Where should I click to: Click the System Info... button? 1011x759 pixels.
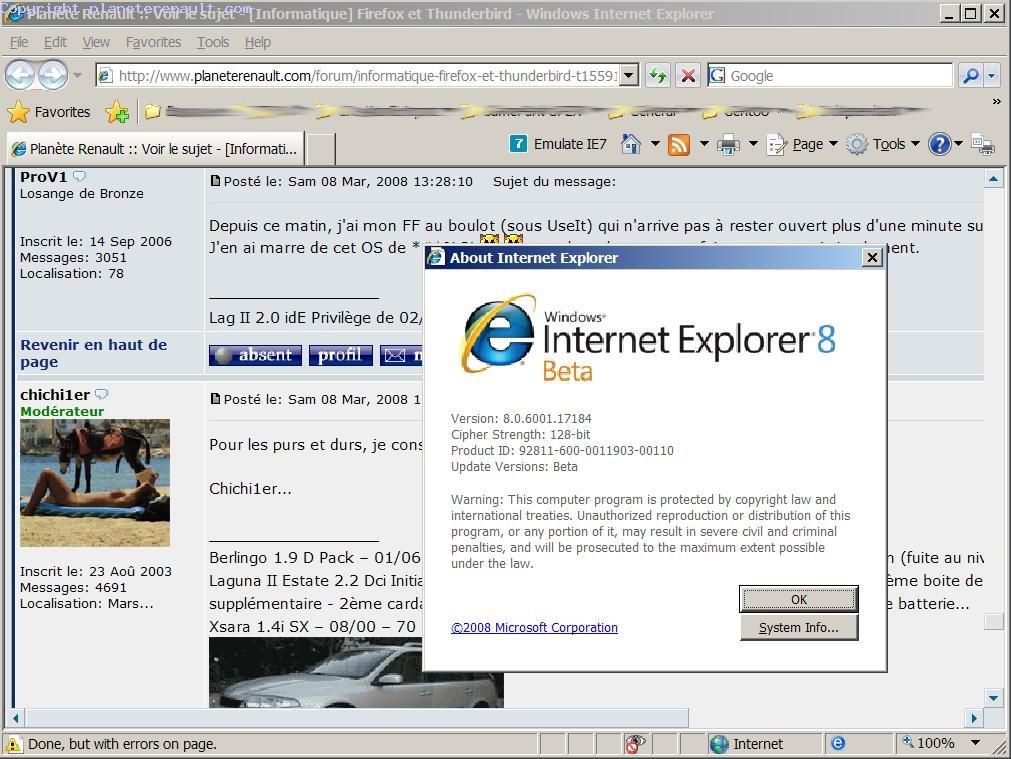click(x=798, y=627)
